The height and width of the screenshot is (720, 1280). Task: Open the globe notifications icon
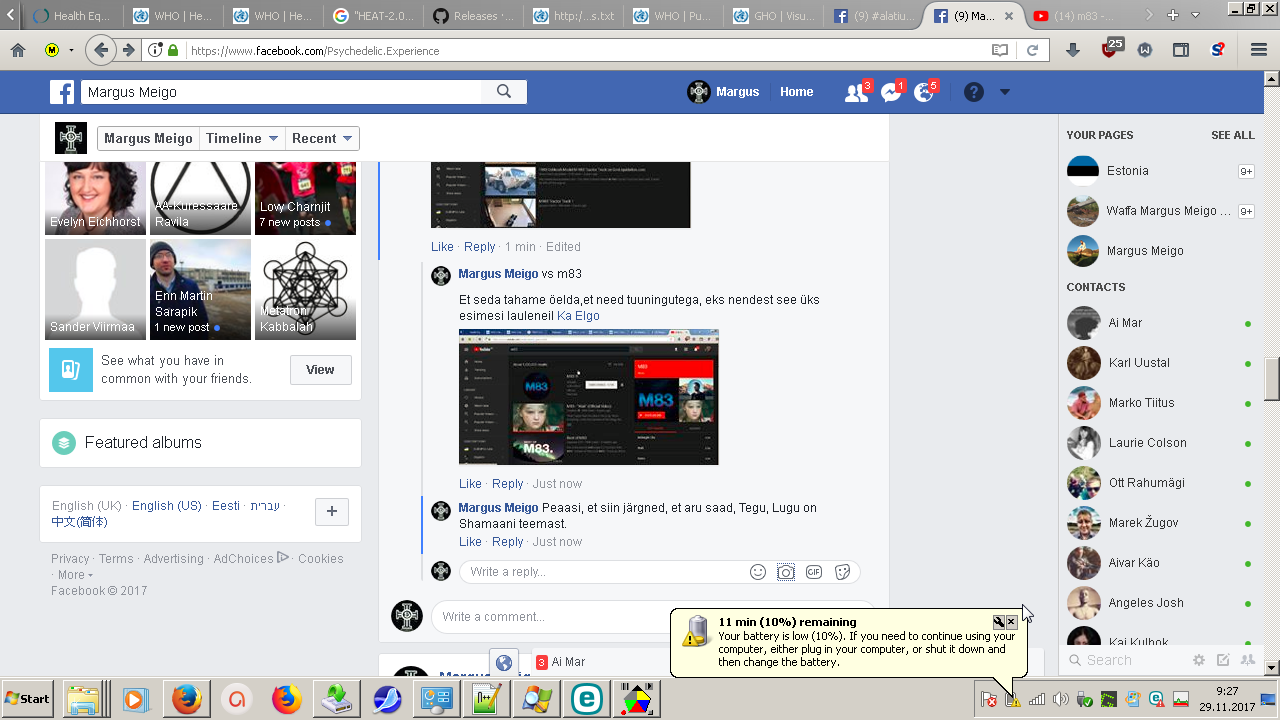(925, 92)
